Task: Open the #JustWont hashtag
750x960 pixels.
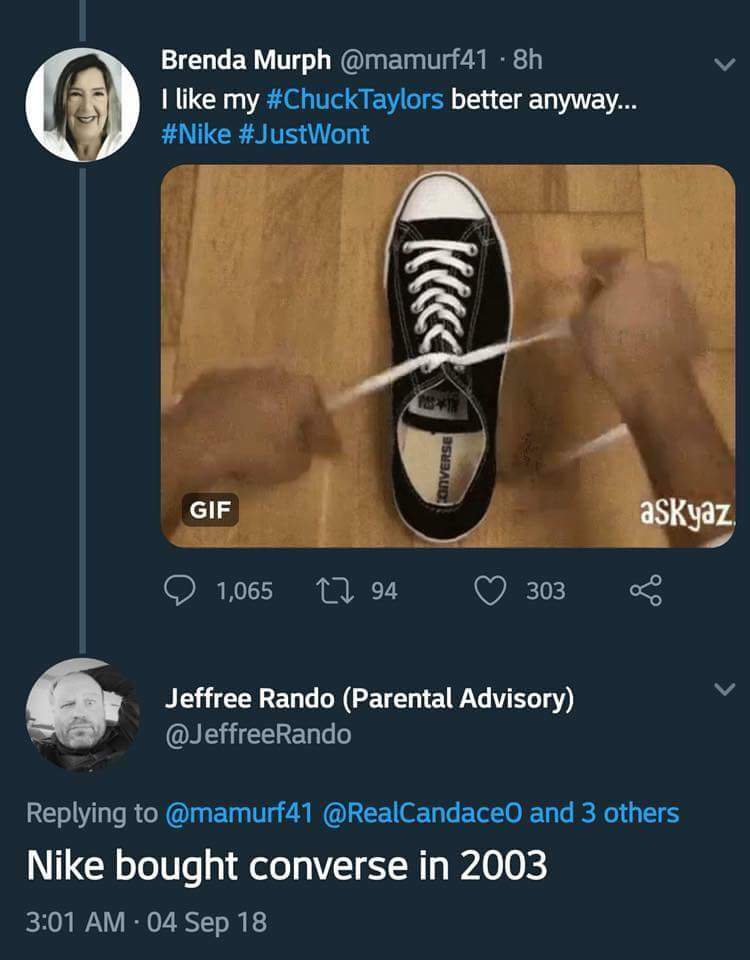Action: tap(304, 133)
